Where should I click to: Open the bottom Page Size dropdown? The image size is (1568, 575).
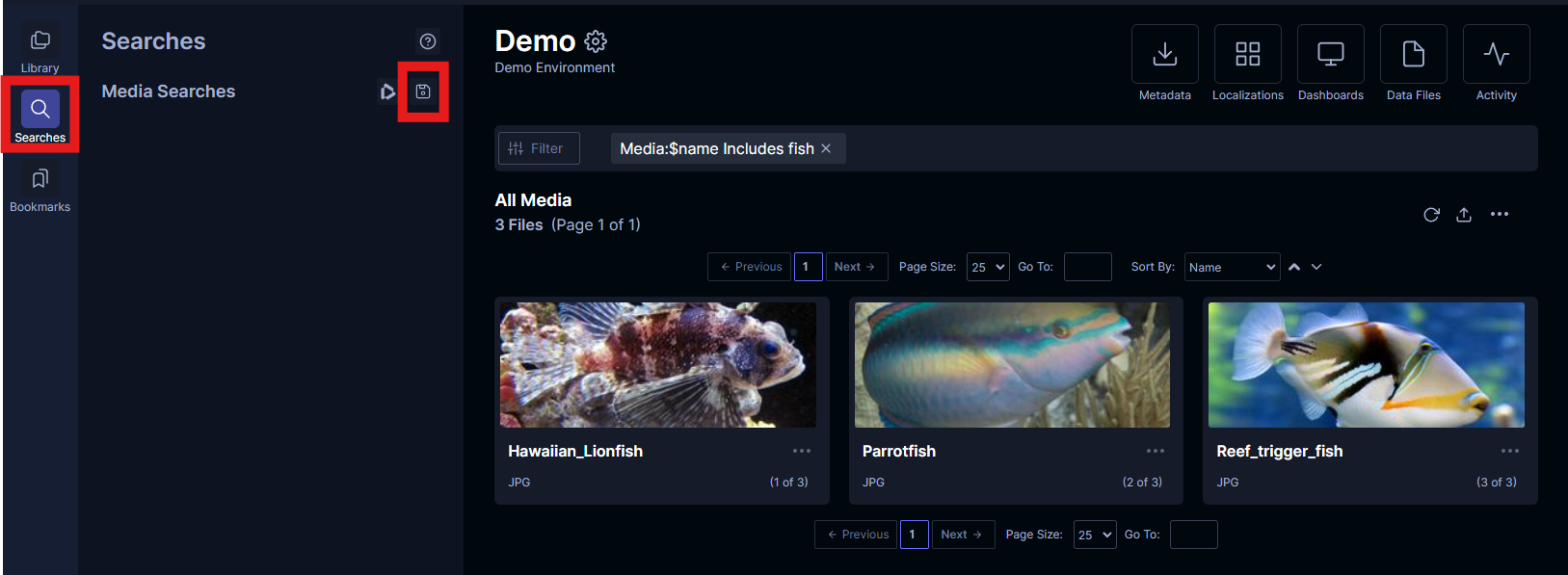click(x=1095, y=535)
